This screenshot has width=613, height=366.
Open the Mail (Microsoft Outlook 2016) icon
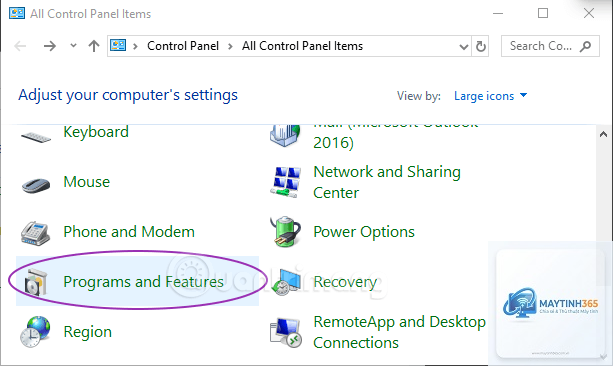[x=285, y=136]
